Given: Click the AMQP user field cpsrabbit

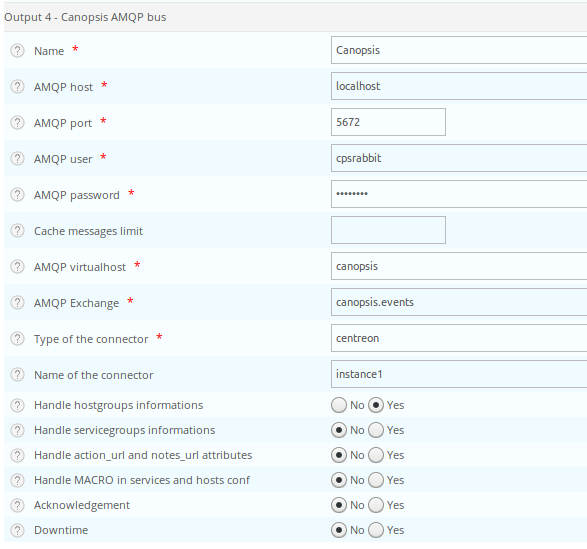Looking at the screenshot, I should tap(459, 158).
